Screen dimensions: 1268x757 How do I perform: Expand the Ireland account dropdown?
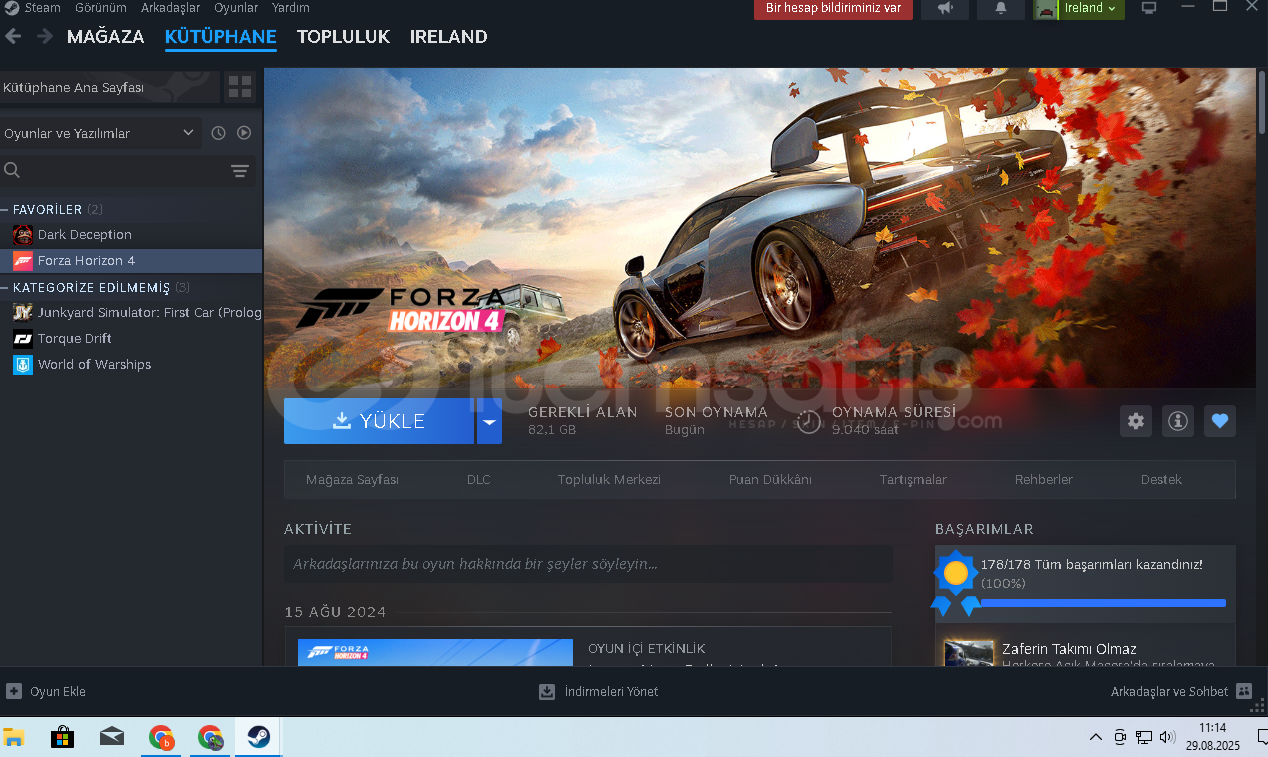coord(1111,8)
